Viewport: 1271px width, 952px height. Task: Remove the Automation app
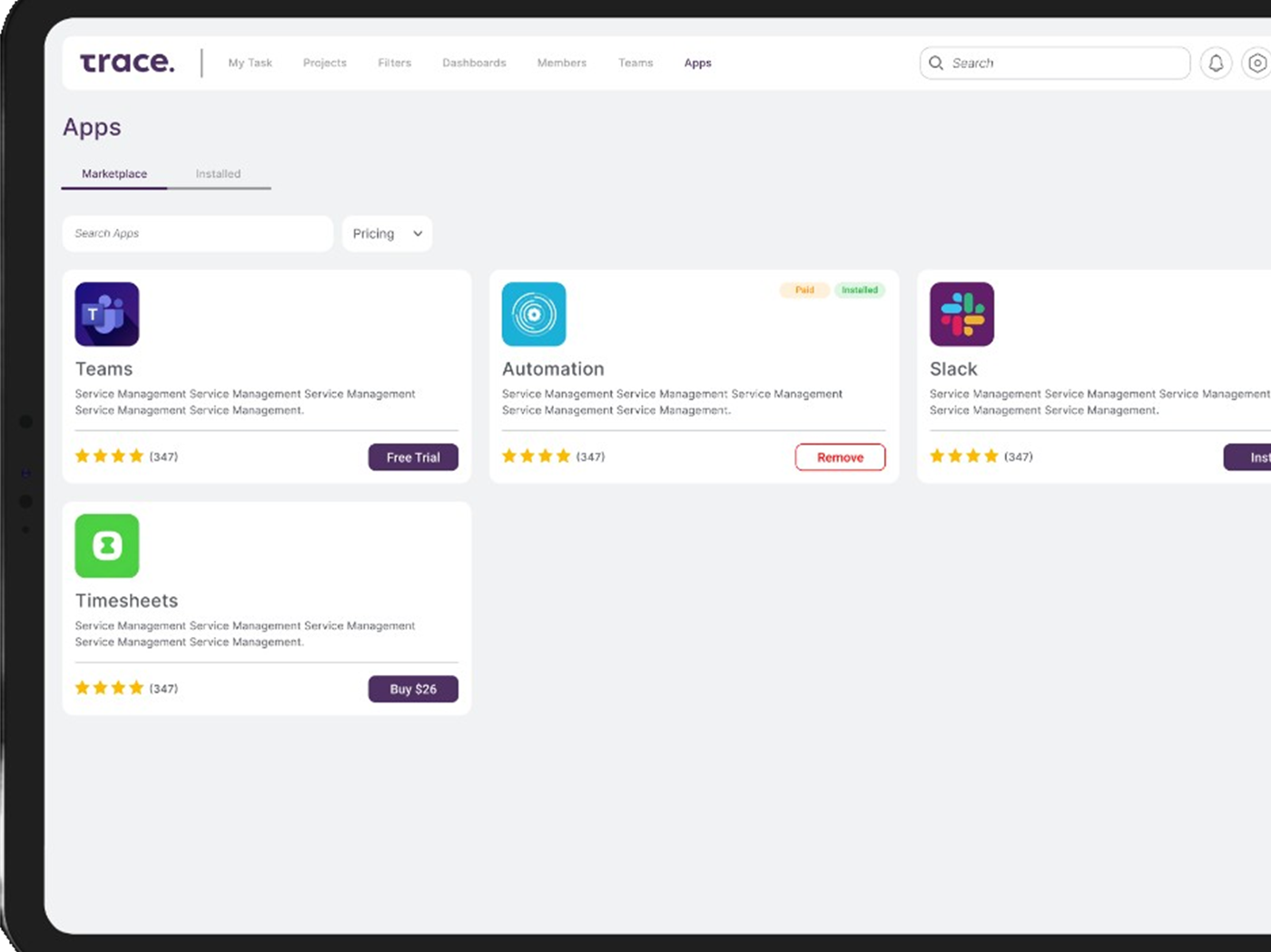841,457
